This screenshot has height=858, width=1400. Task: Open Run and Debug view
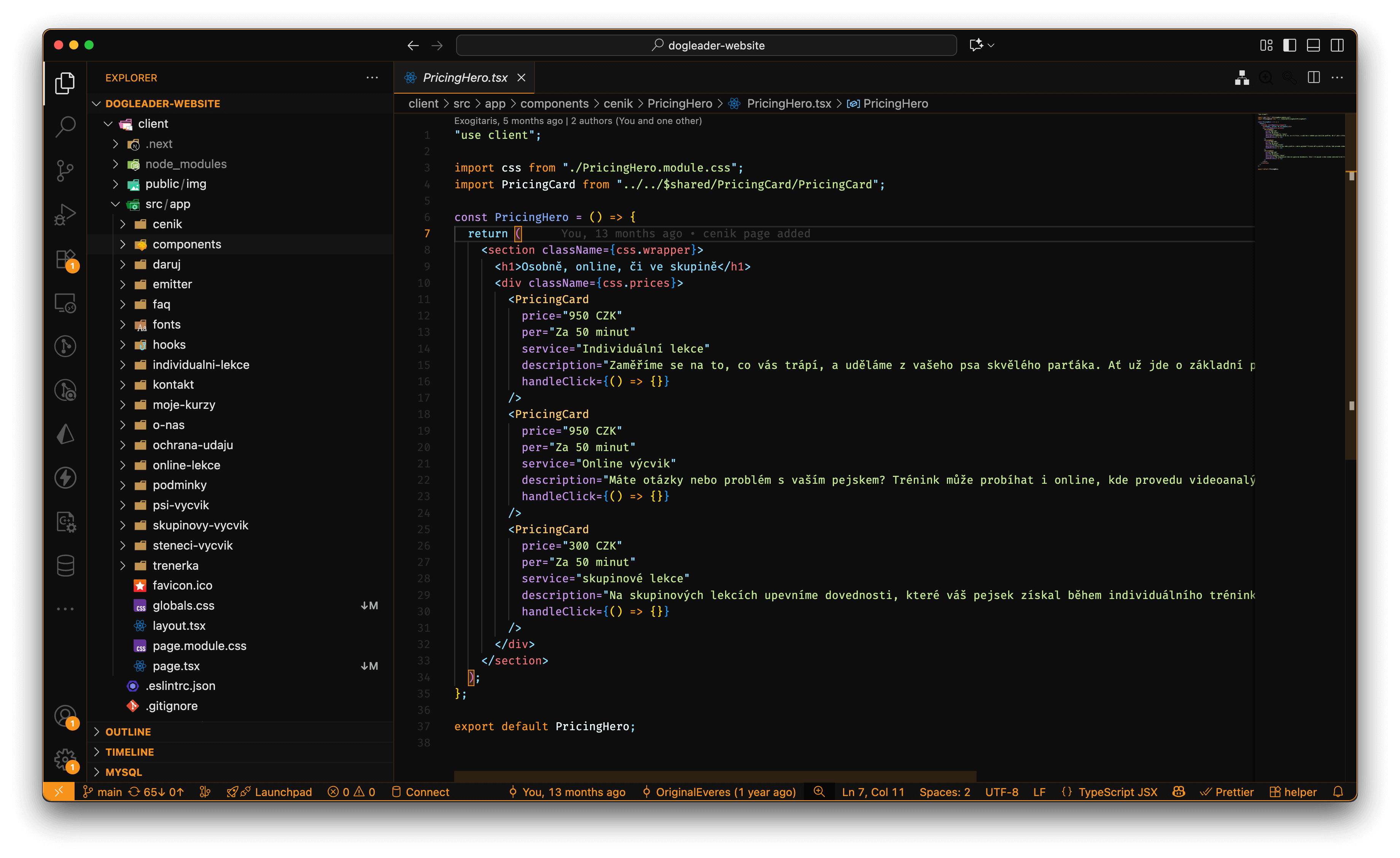tap(65, 214)
